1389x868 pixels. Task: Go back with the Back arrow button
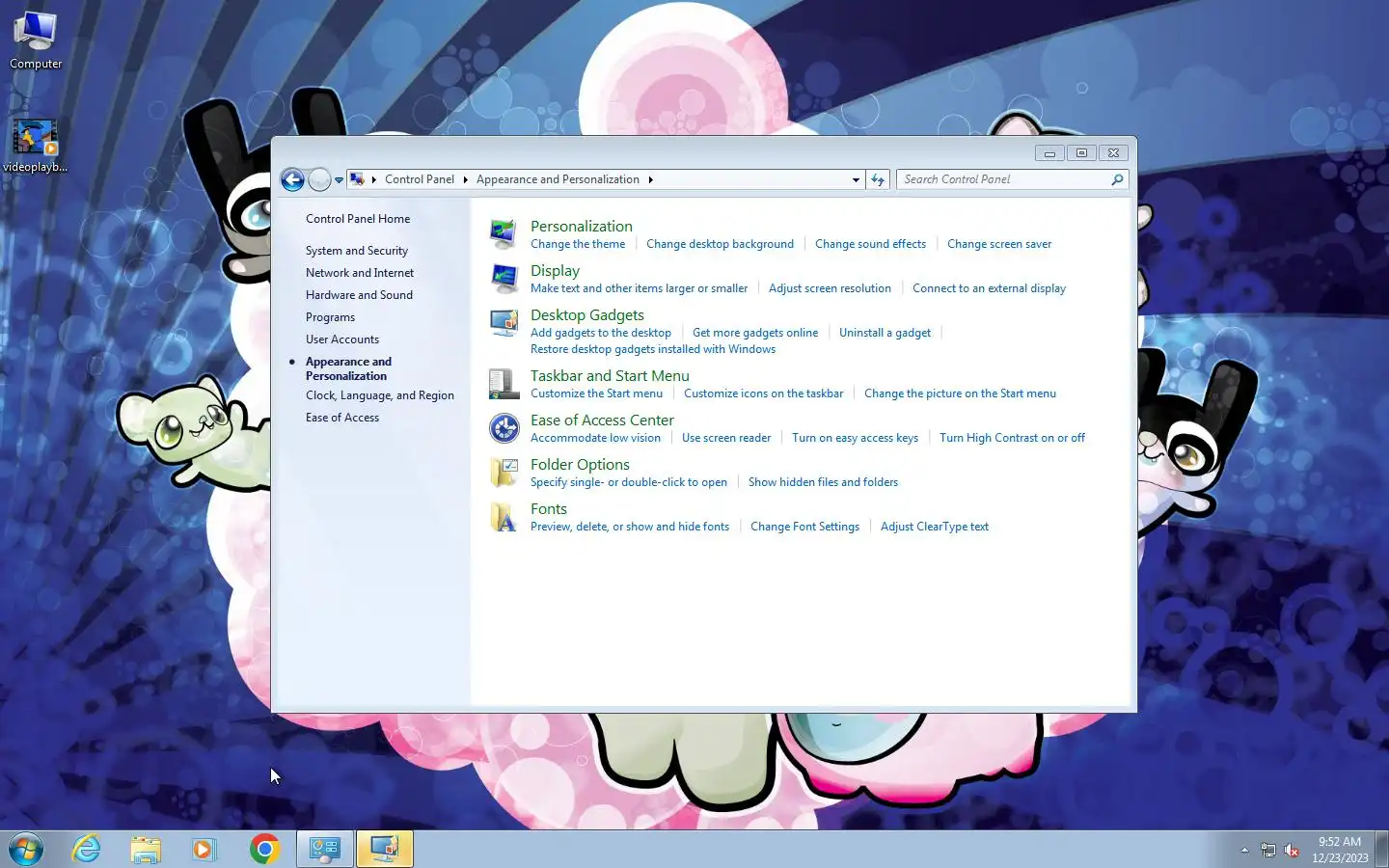coord(292,179)
